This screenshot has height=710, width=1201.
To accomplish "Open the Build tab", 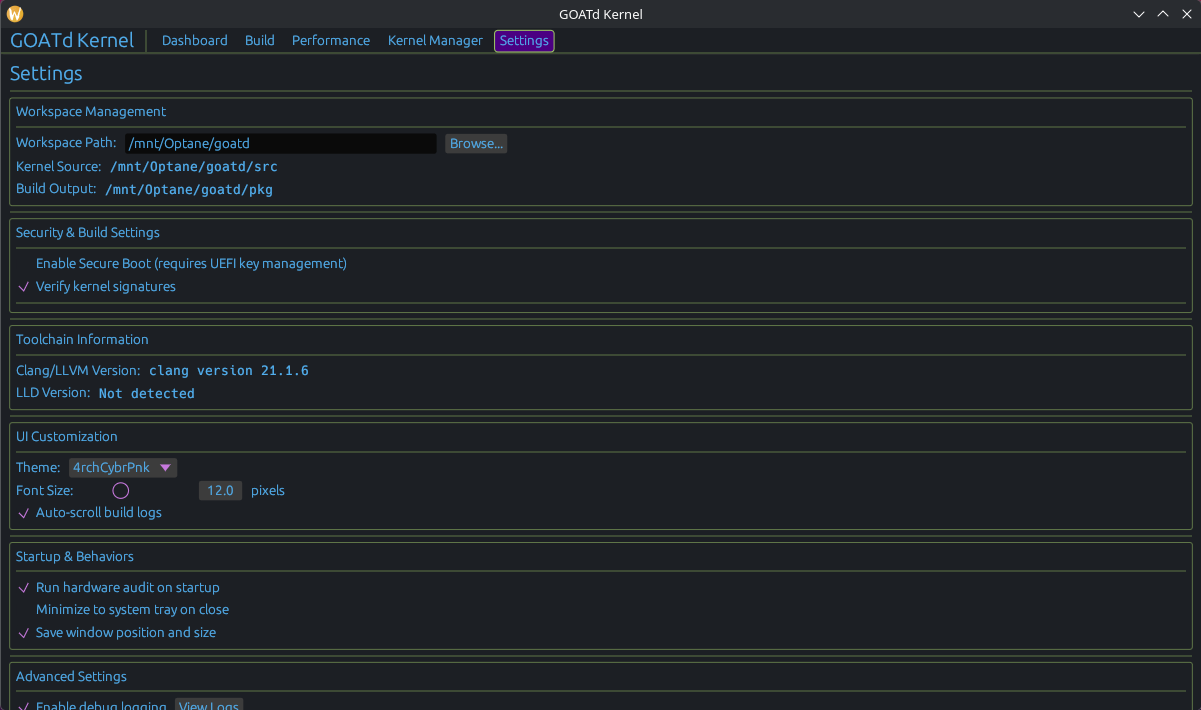I will [x=259, y=41].
